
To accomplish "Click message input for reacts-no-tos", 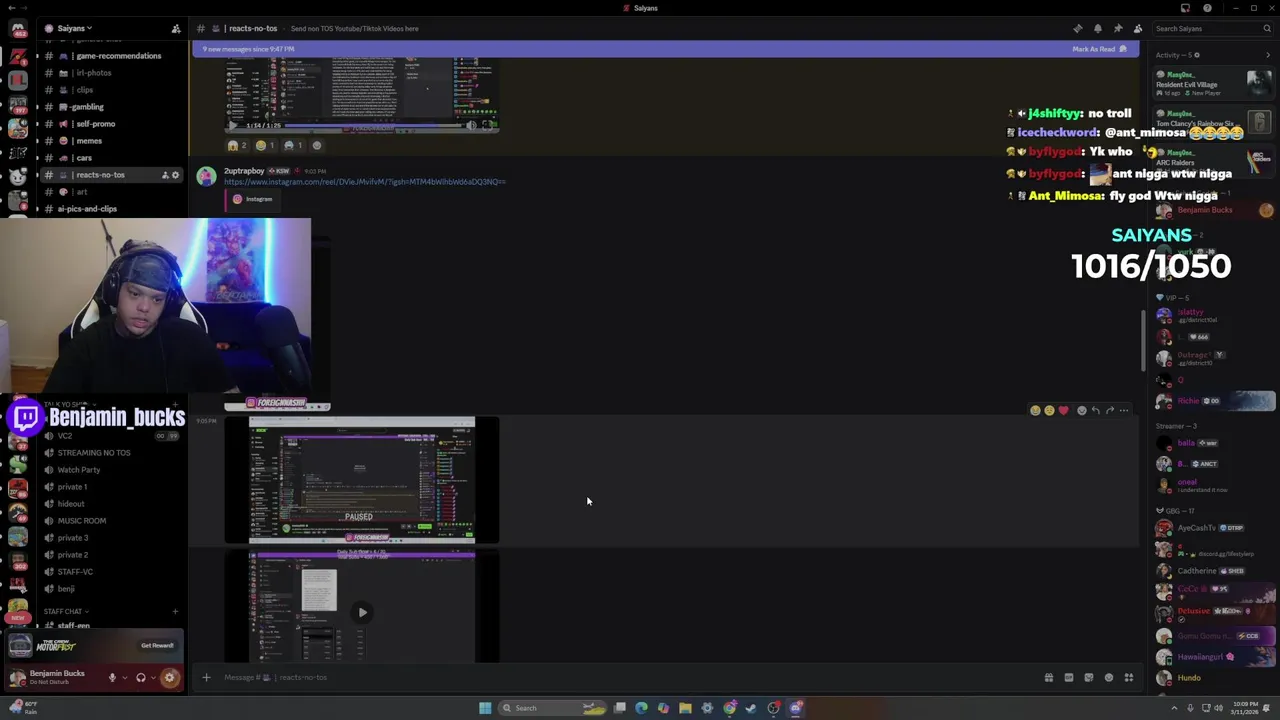I will click(x=625, y=678).
